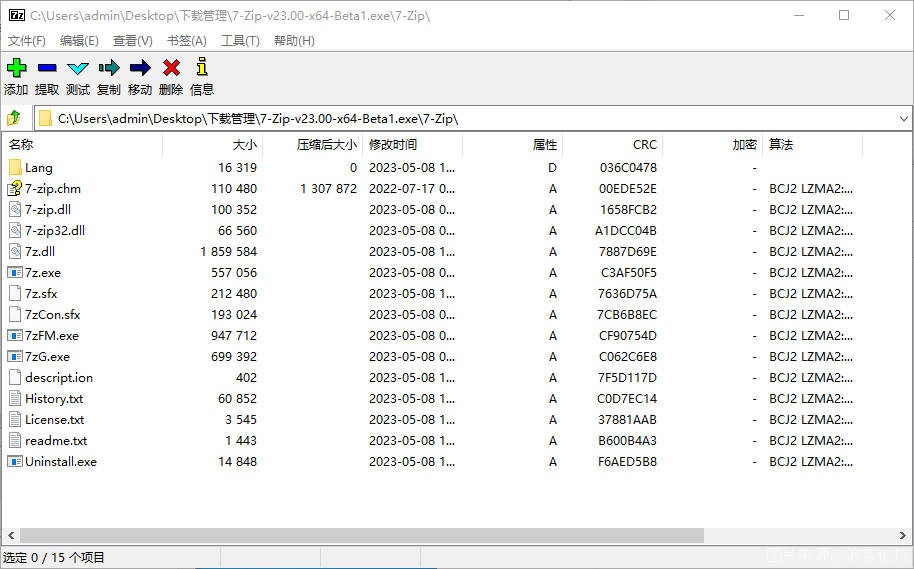Click the 7zCon.sfx file icon
Viewport: 914px width, 569px height.
tap(15, 314)
